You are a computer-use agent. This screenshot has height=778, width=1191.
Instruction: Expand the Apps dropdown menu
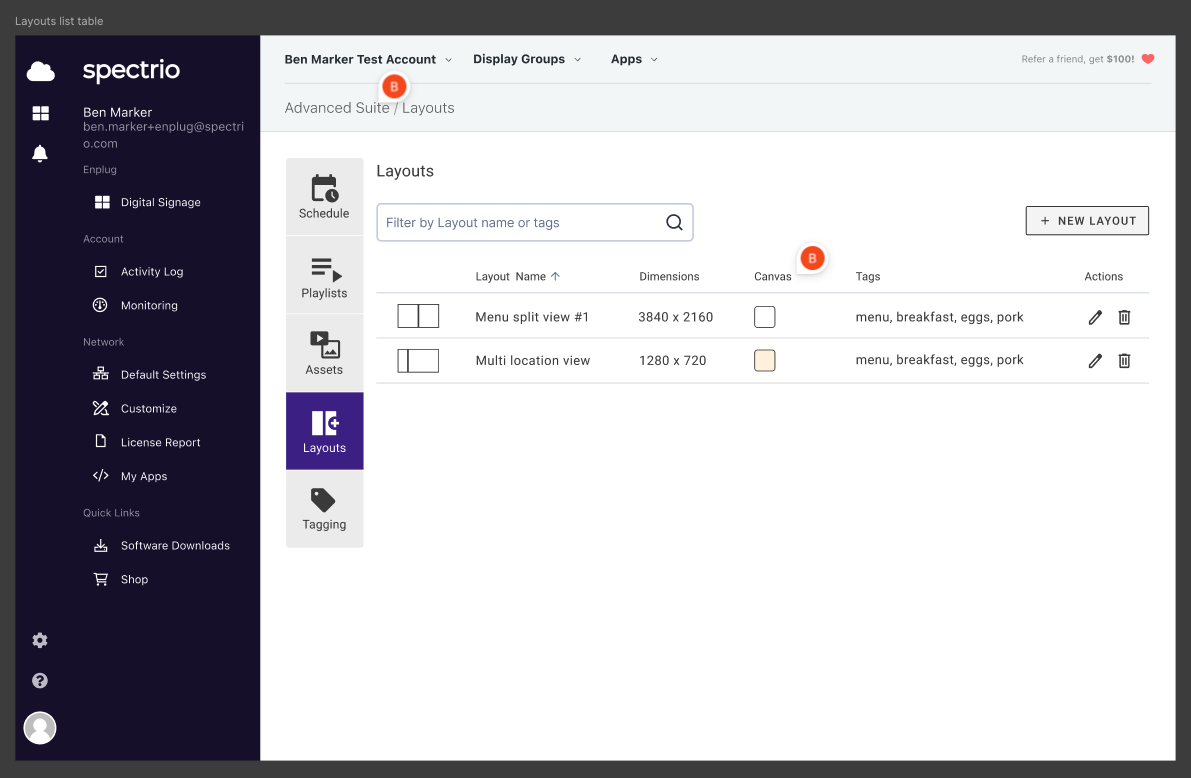[634, 60]
